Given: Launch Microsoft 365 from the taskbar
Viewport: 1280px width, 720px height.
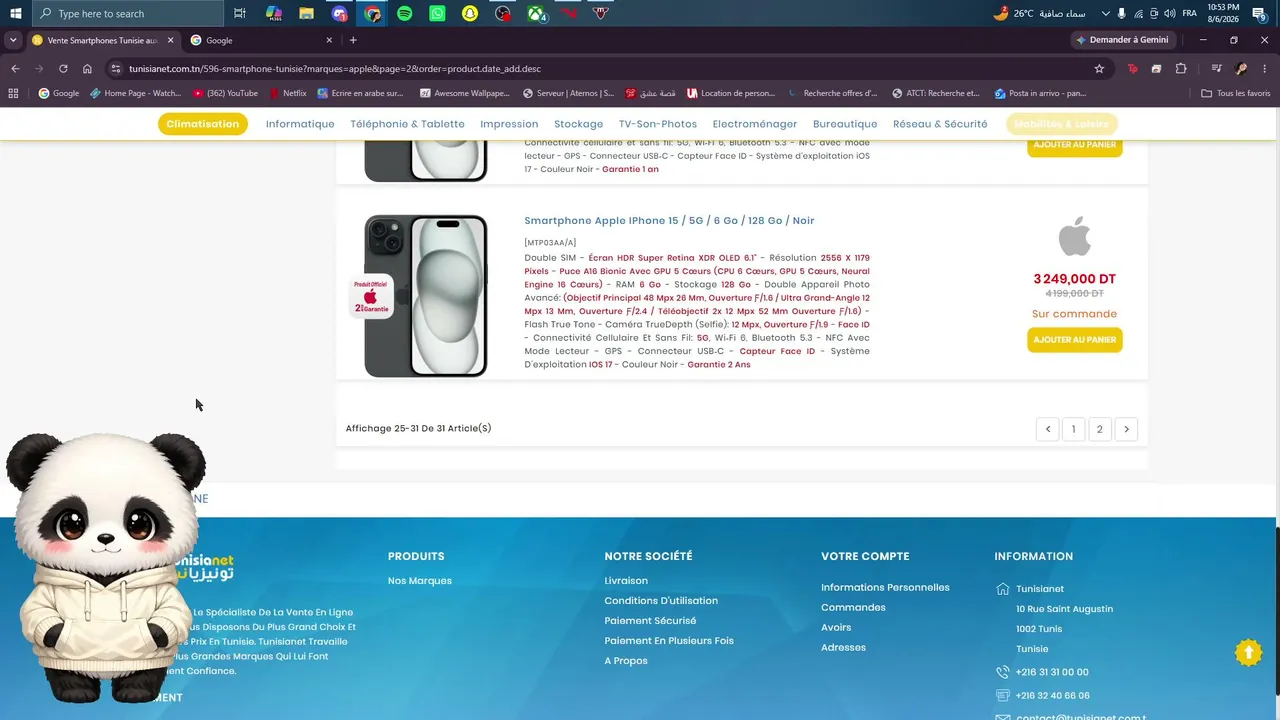Looking at the screenshot, I should tap(274, 13).
